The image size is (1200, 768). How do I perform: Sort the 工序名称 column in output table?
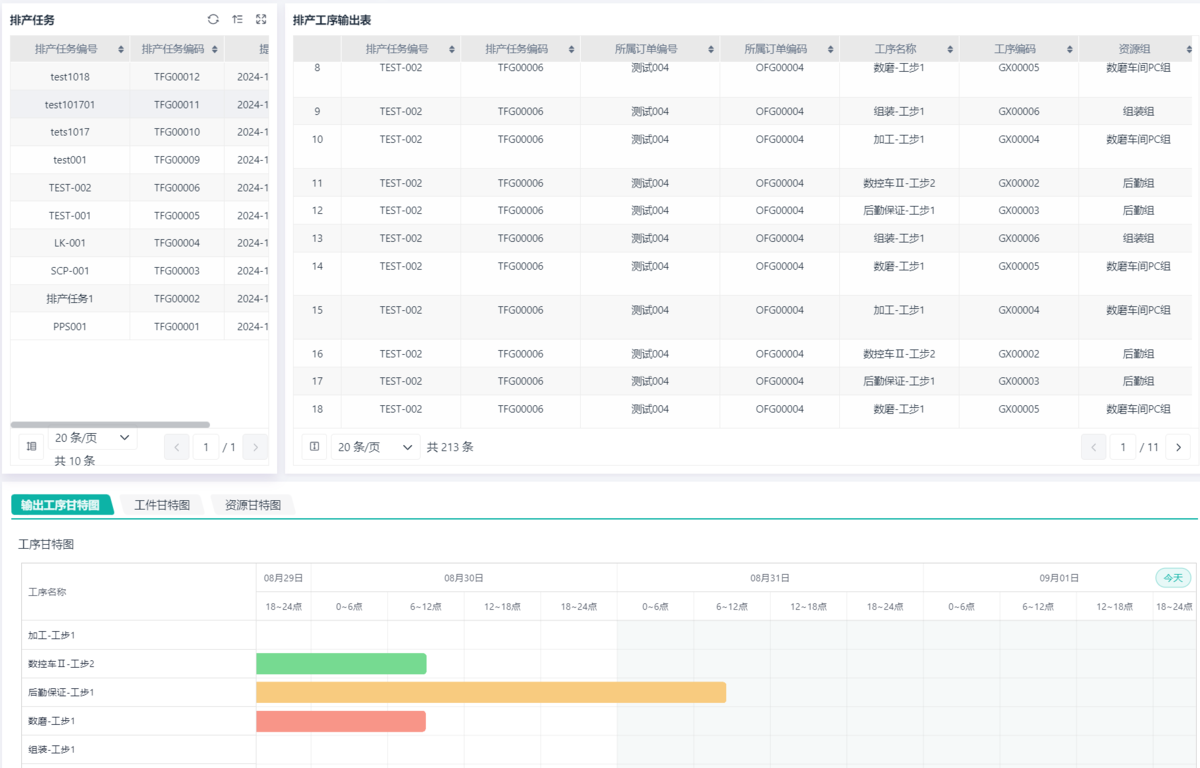click(951, 49)
